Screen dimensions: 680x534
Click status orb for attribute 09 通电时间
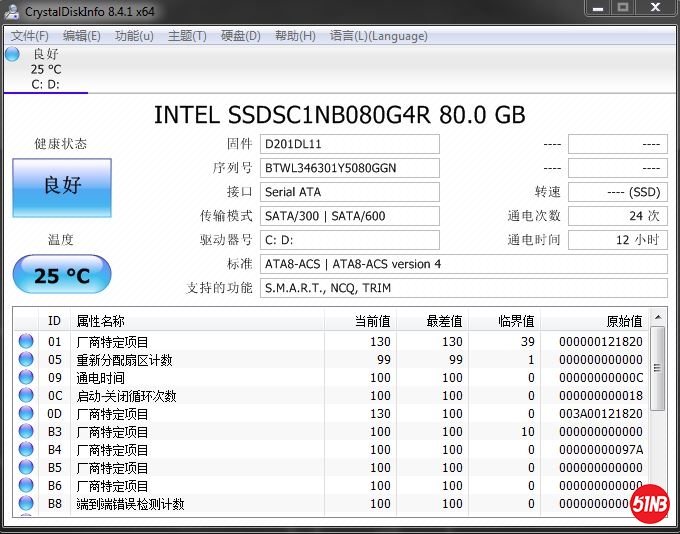click(25, 378)
